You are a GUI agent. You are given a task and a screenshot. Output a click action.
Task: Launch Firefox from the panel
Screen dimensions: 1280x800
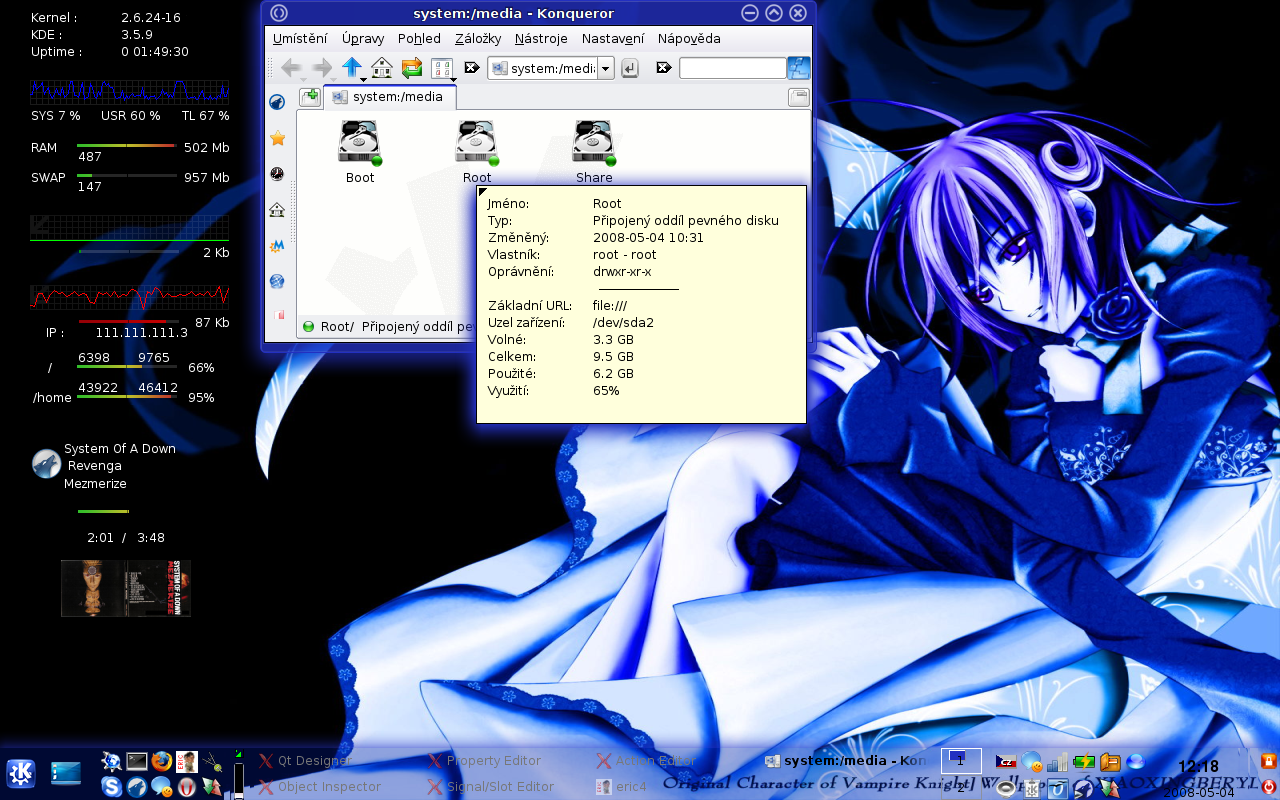(161, 761)
